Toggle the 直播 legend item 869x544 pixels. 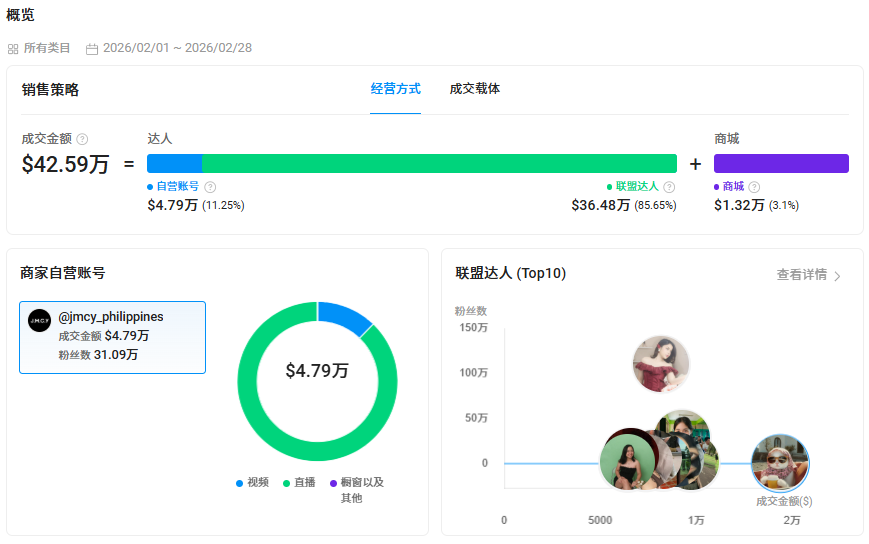pos(299,482)
